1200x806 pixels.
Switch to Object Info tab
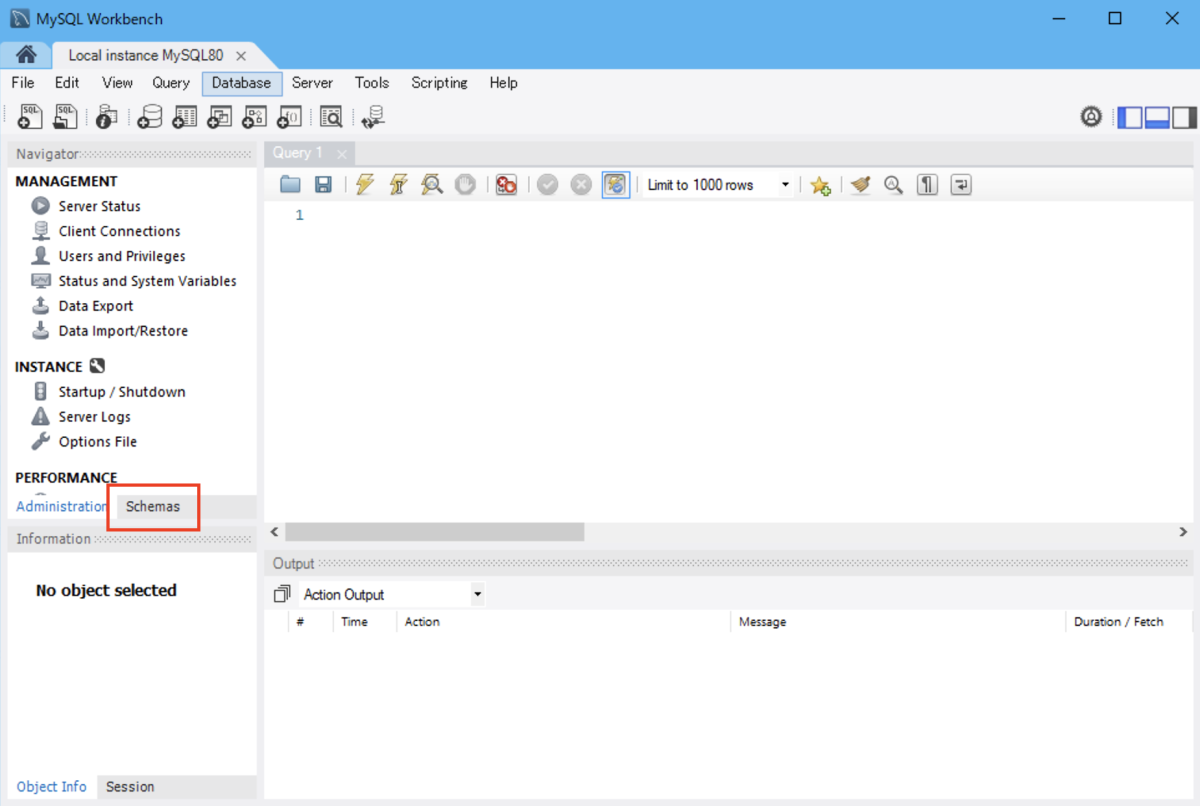pyautogui.click(x=52, y=787)
